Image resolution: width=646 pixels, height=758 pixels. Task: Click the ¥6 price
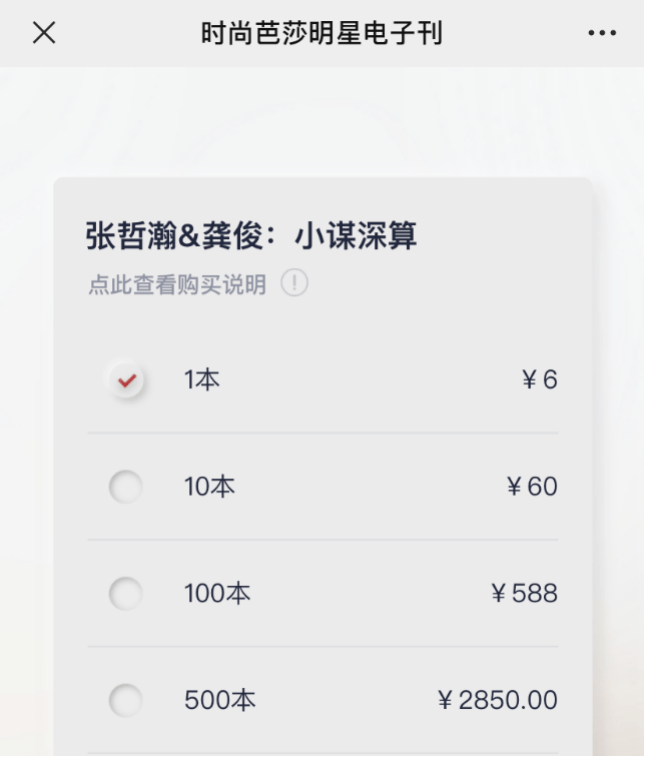pos(540,381)
